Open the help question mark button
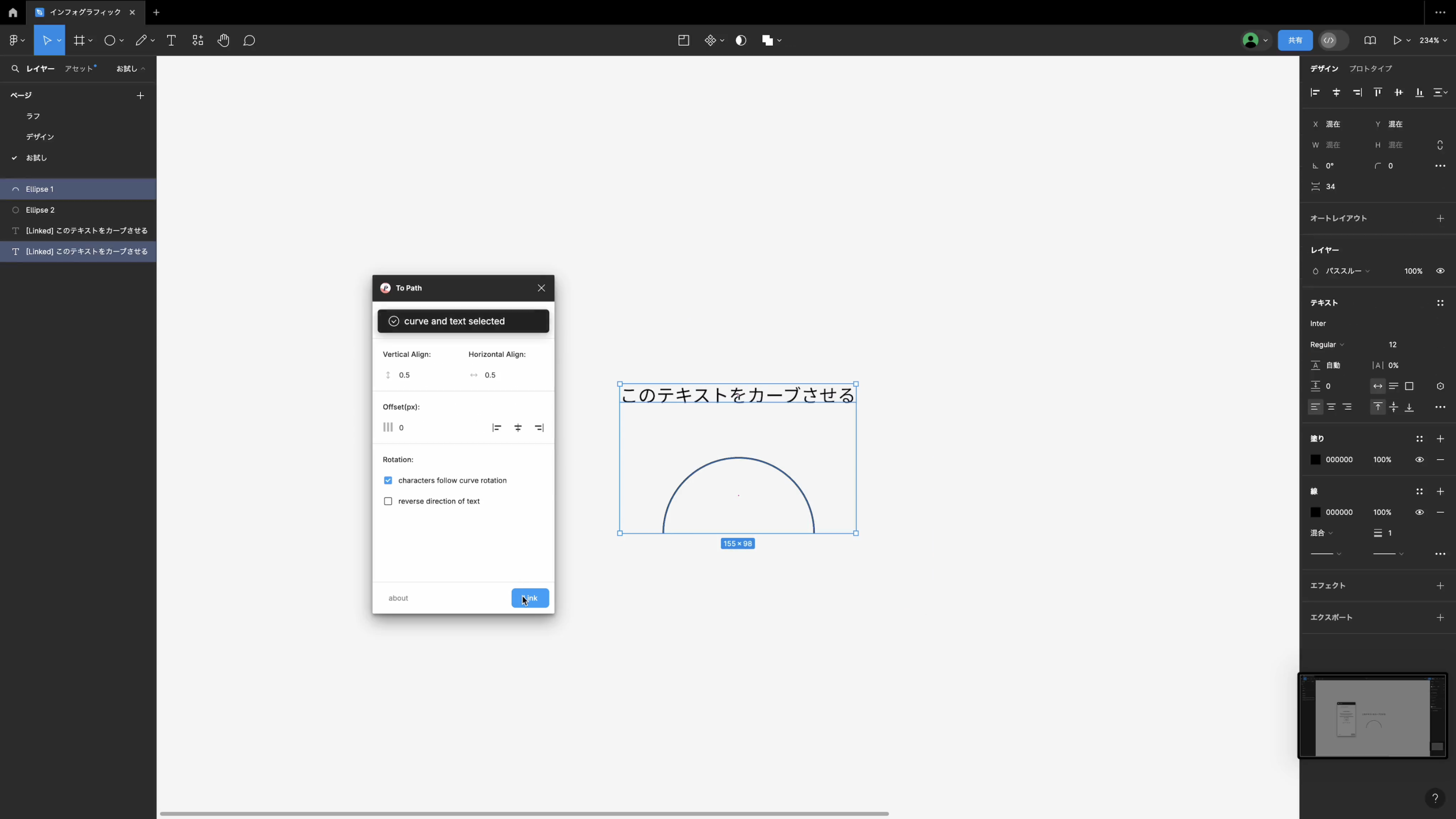 [1434, 798]
